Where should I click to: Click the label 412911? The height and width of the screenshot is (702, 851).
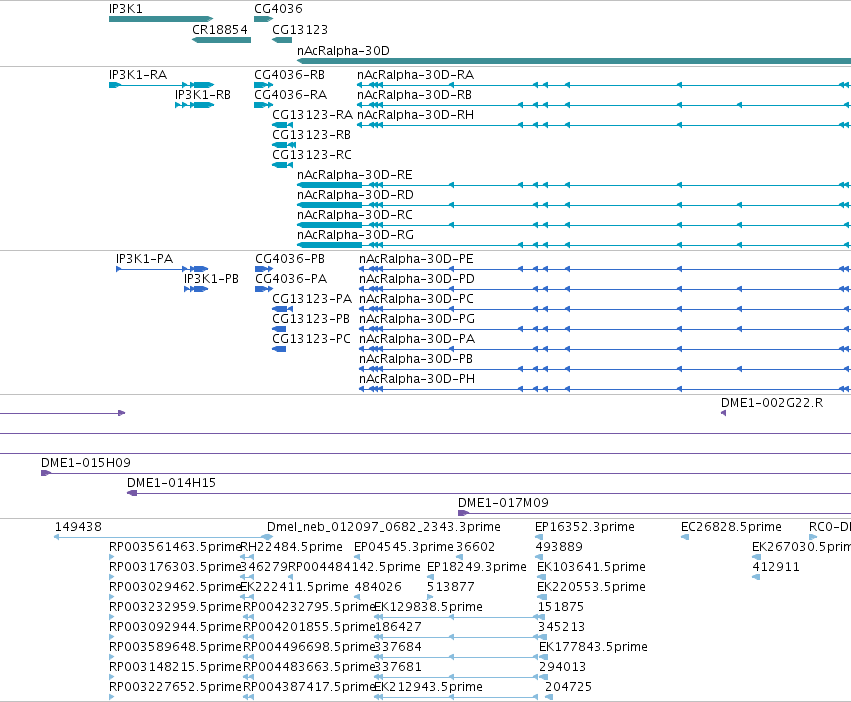click(776, 567)
